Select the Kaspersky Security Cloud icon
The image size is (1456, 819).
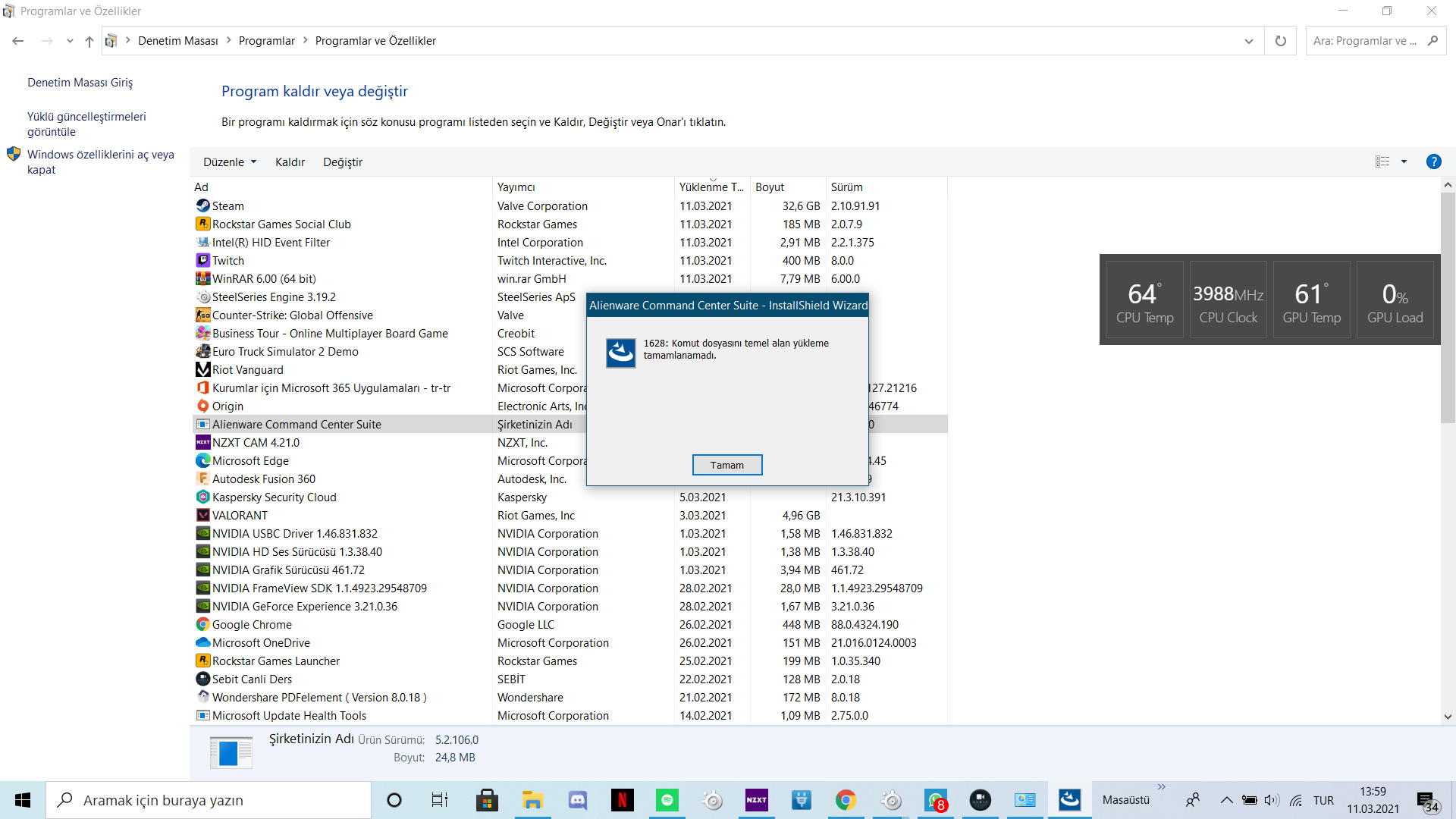point(202,497)
